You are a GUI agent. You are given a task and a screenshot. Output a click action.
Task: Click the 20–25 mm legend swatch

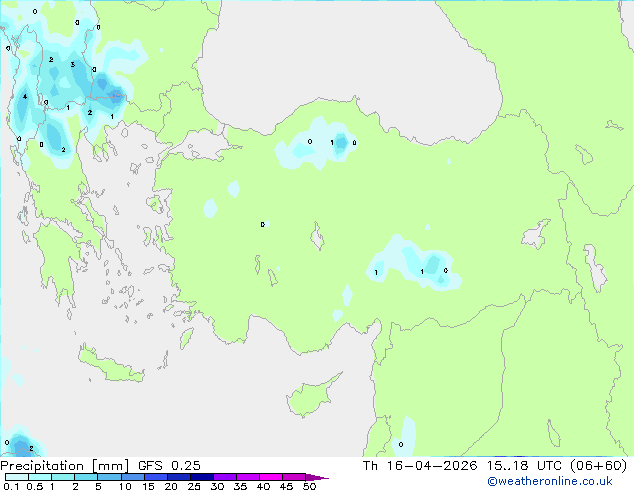point(178,477)
